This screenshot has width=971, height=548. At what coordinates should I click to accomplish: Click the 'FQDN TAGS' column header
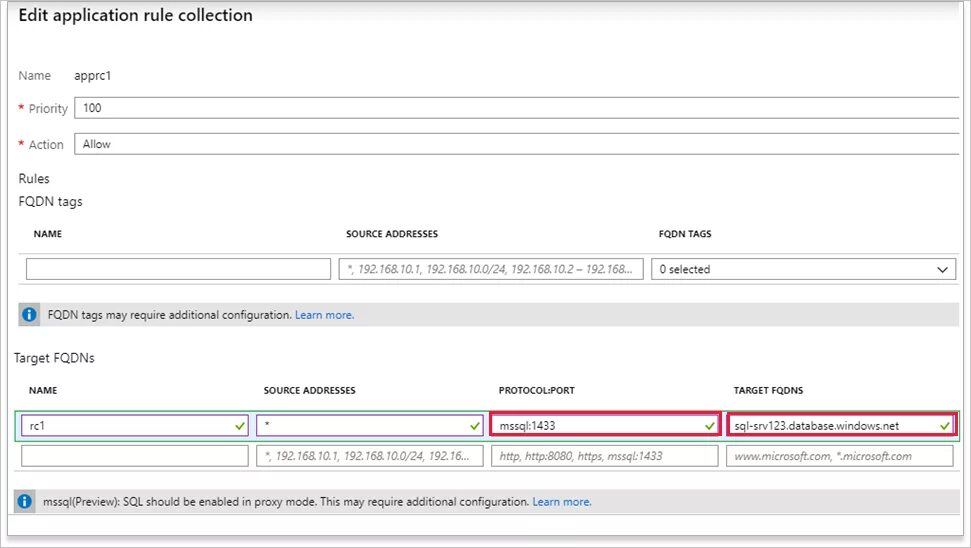[685, 233]
